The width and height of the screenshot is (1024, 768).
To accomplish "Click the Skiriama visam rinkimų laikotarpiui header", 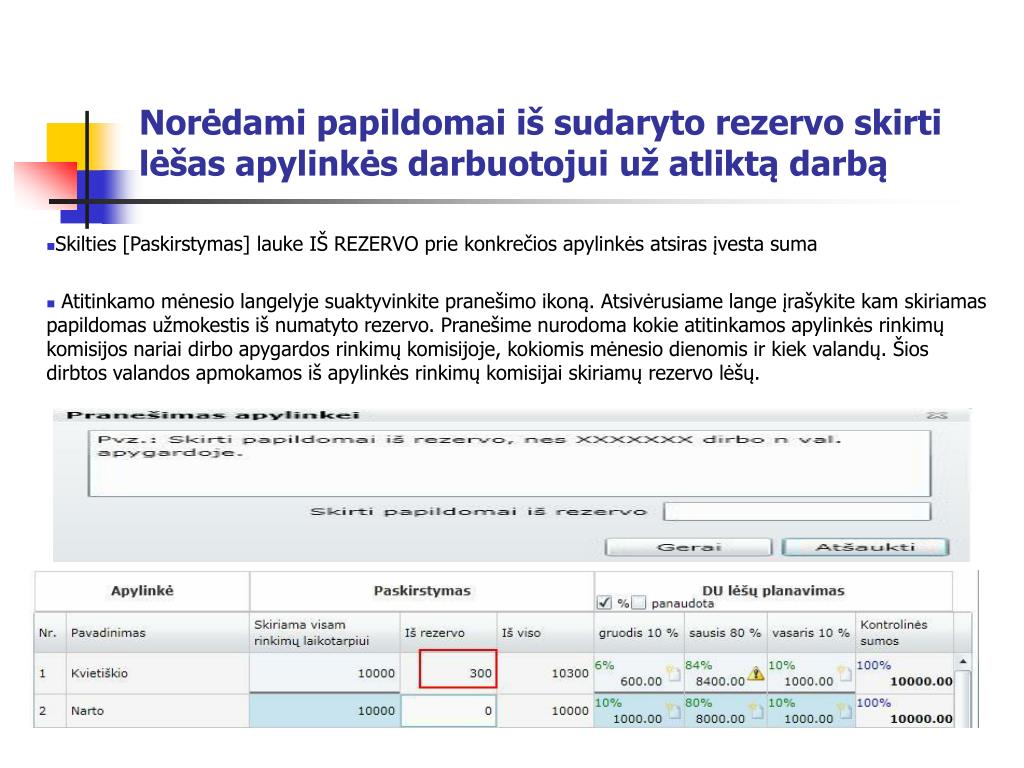I will coord(324,632).
